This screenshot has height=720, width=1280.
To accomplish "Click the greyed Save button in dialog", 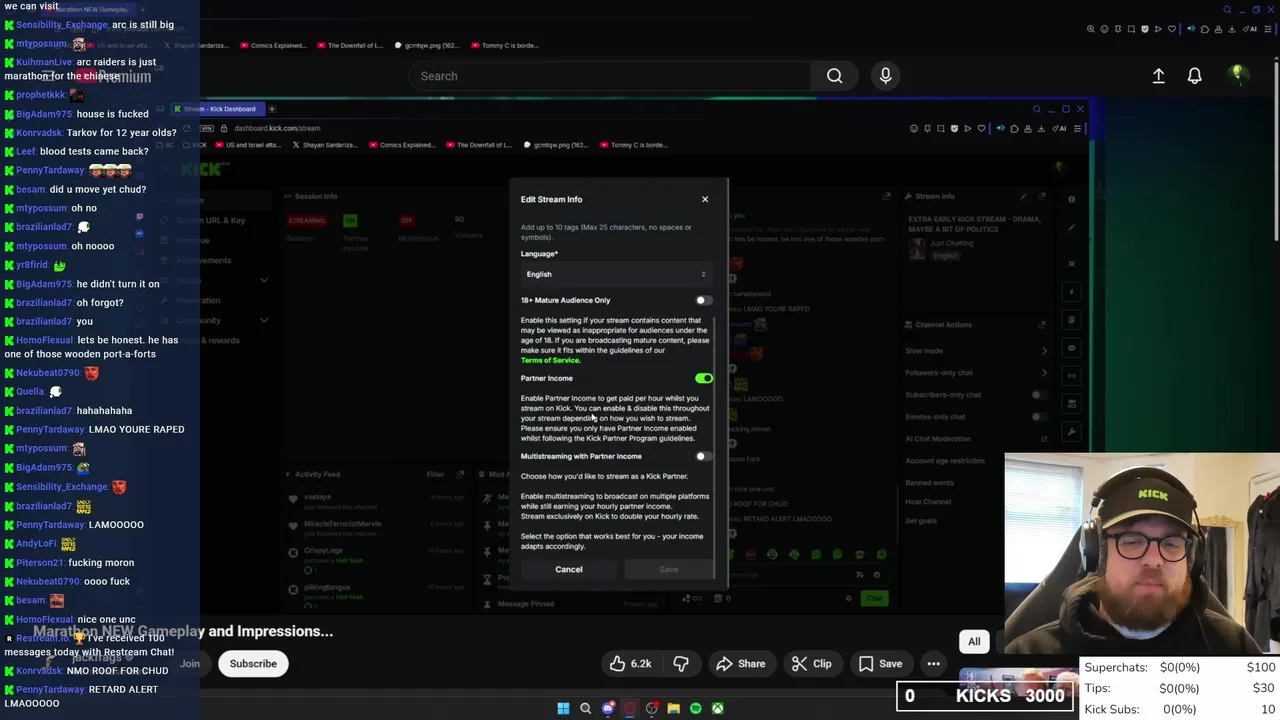I will pos(669,569).
